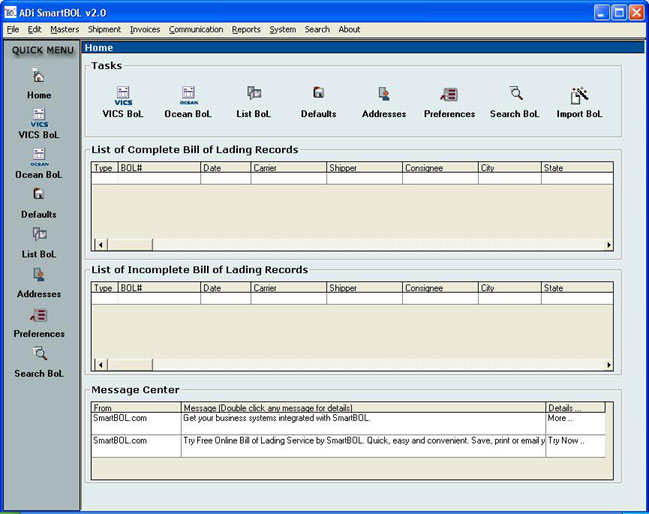Click the left scroll arrow in the Incomplete records list
The height and width of the screenshot is (514, 649).
coord(101,365)
